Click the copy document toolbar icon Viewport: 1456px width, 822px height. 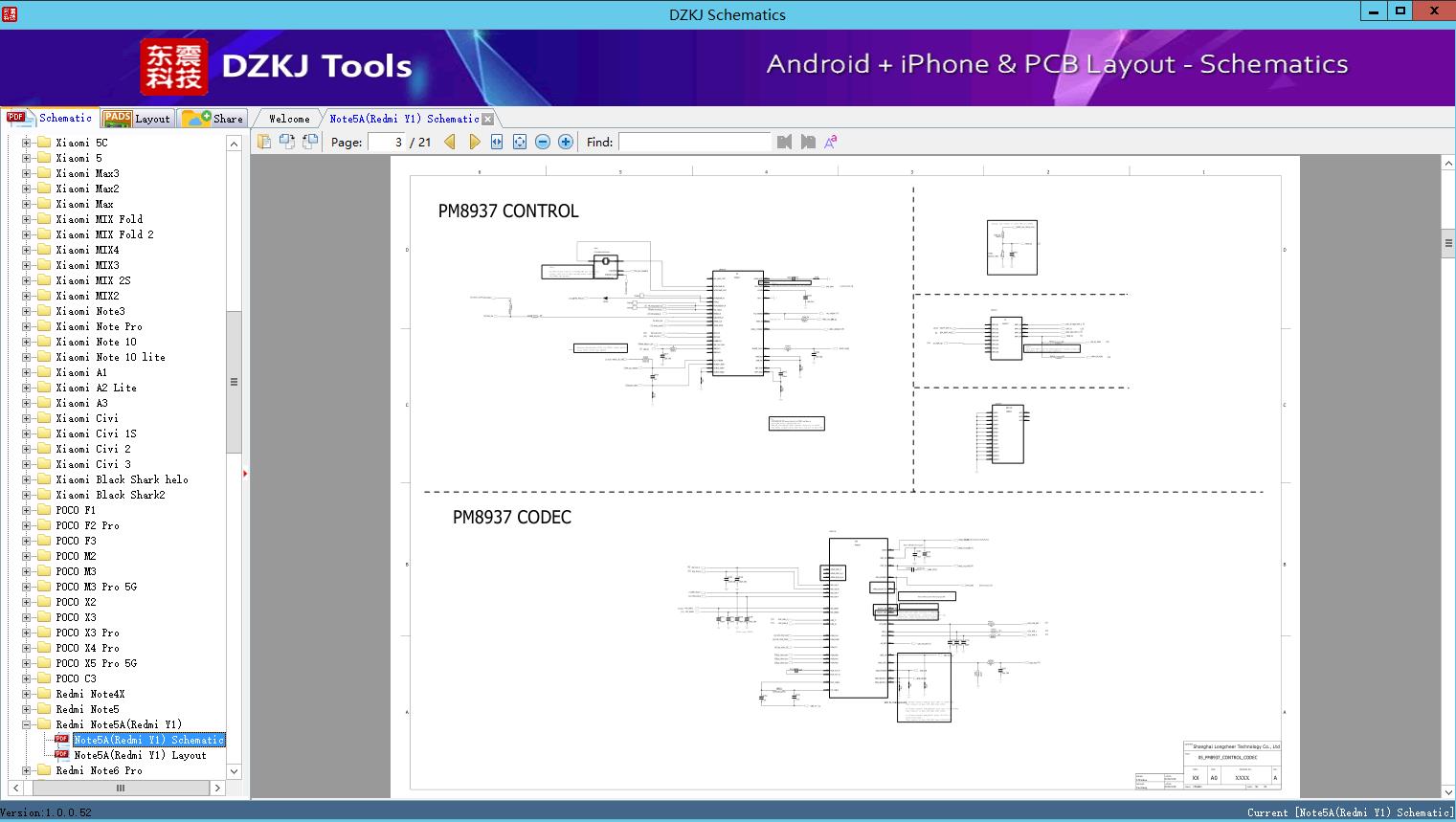pos(264,142)
